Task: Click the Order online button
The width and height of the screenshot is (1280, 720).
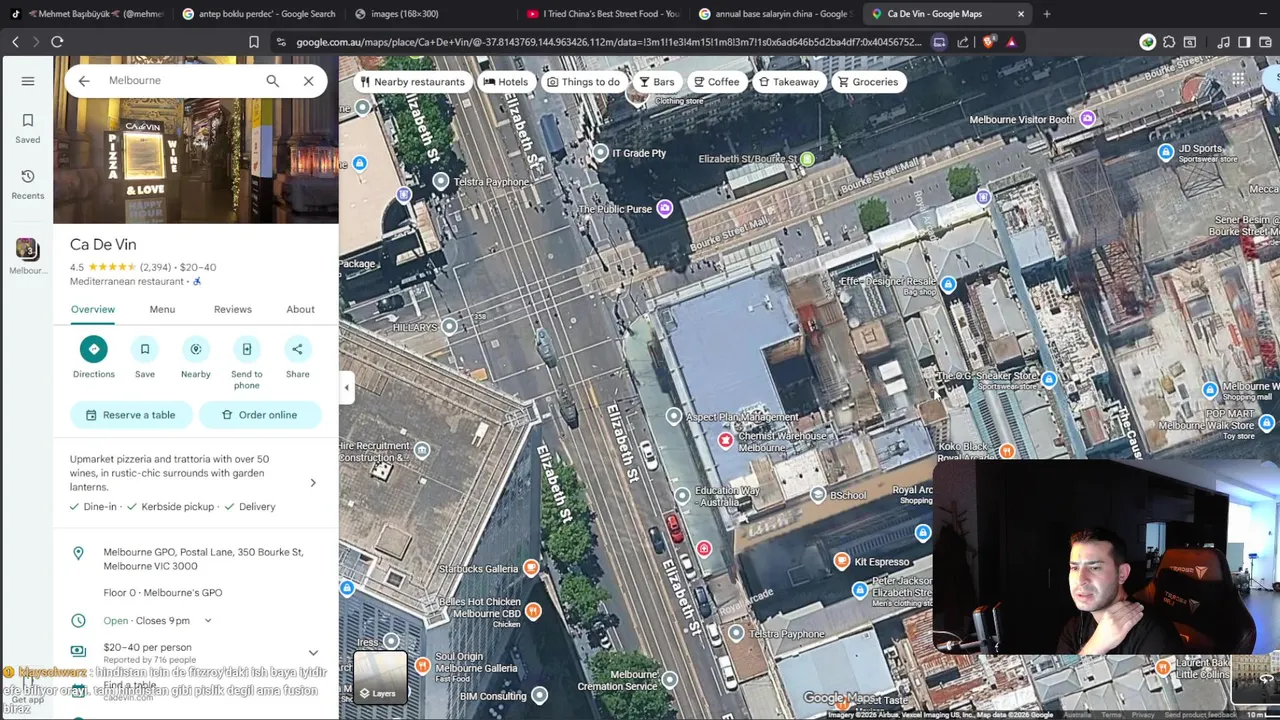Action: point(260,415)
